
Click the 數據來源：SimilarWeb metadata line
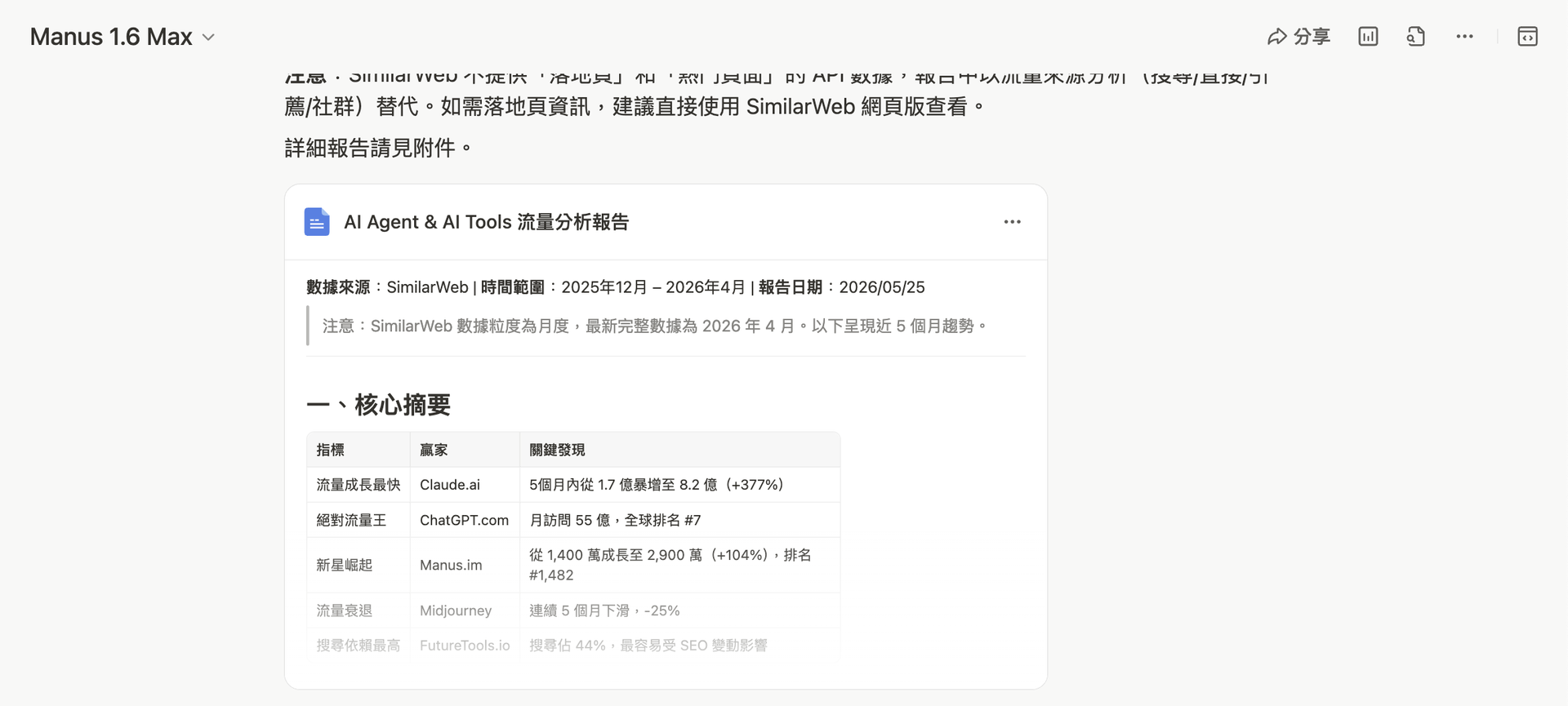[x=616, y=287]
